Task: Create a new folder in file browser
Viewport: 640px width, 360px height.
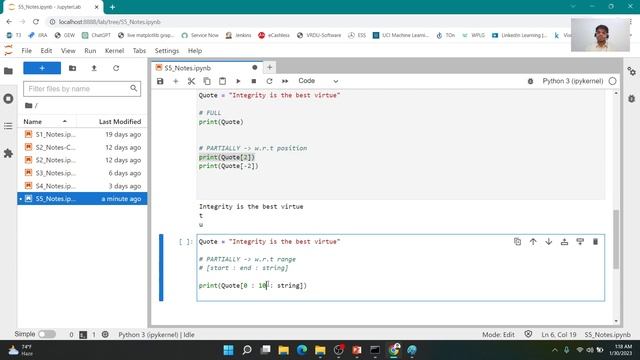Action: 72,68
